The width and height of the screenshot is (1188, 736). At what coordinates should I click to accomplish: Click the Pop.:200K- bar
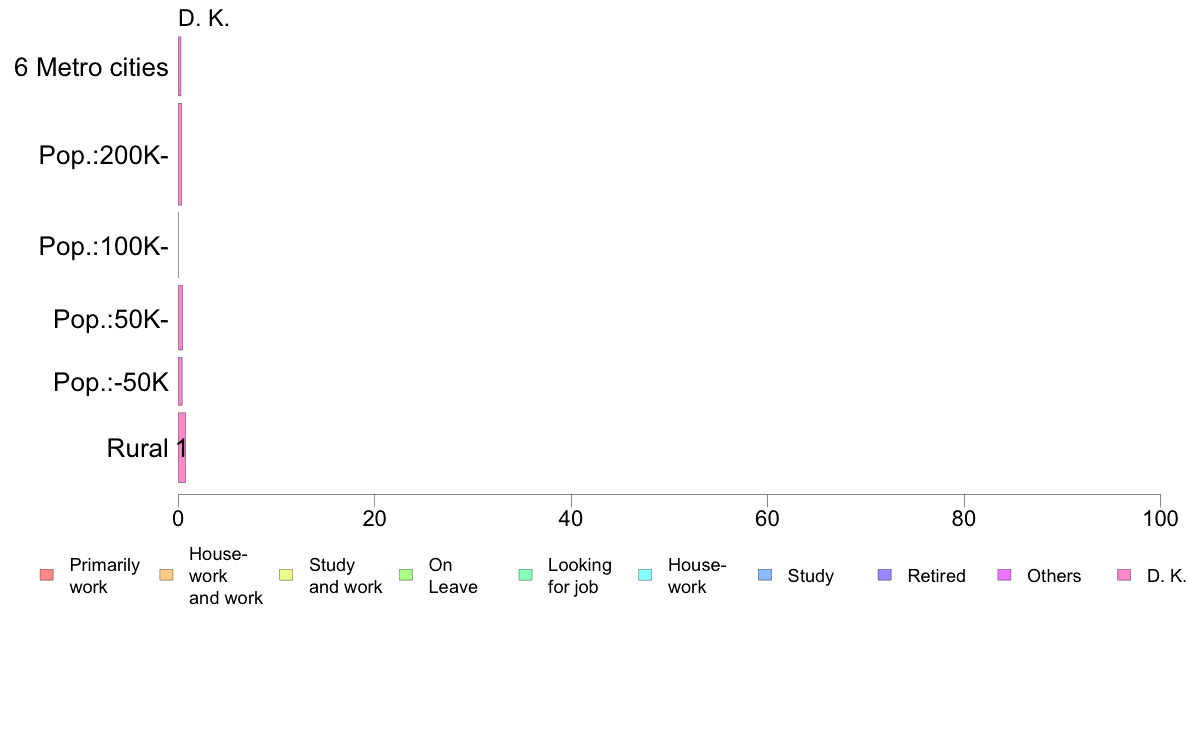click(x=180, y=155)
